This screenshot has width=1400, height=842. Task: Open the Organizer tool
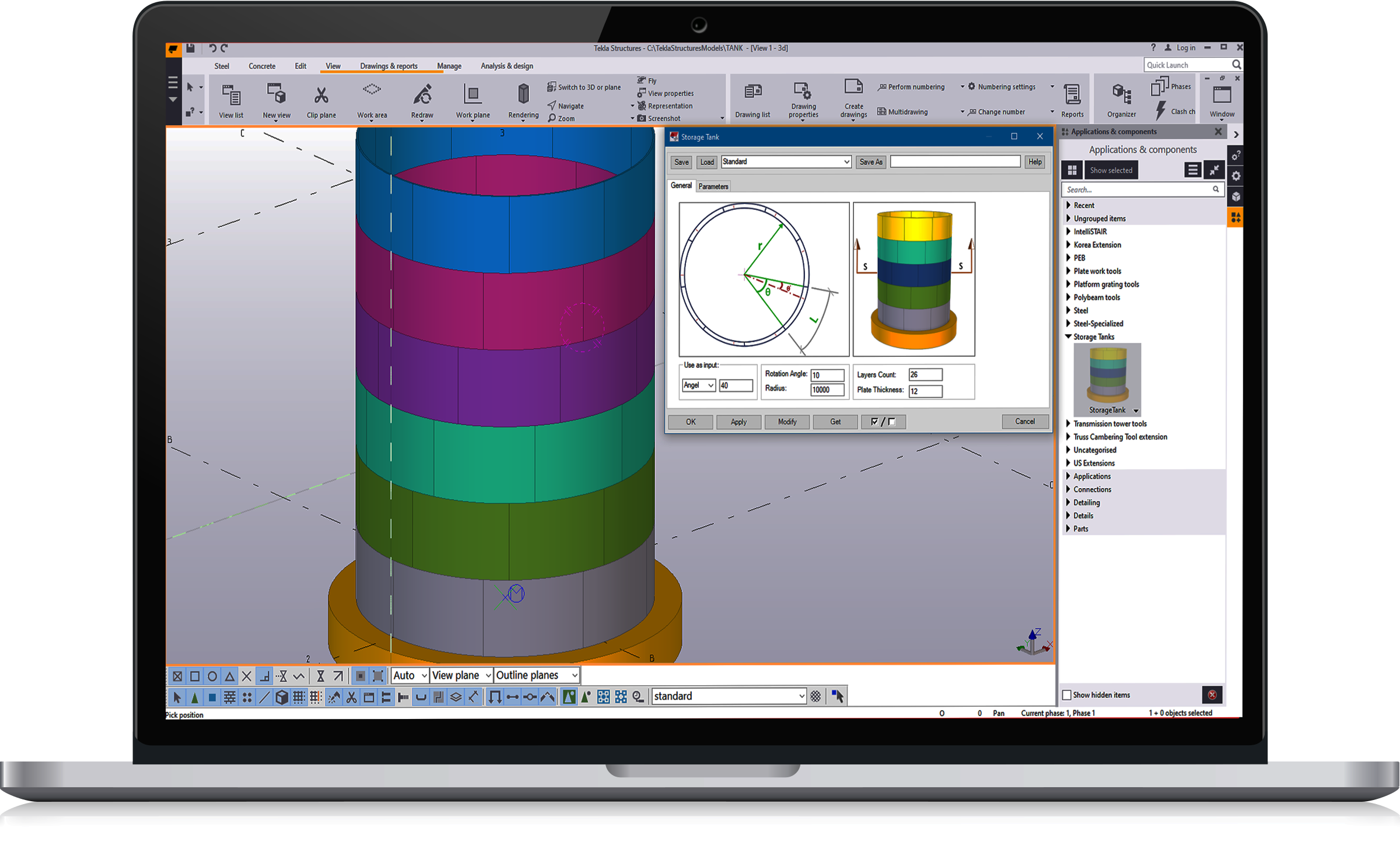[x=1121, y=100]
